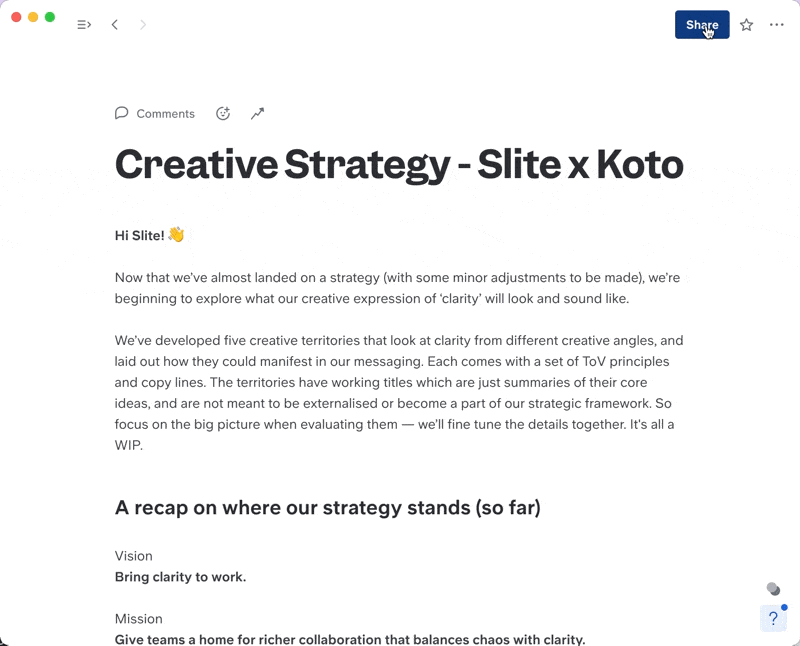The width and height of the screenshot is (800, 646).
Task: Select the A recap on where our strategy heading
Action: point(328,508)
